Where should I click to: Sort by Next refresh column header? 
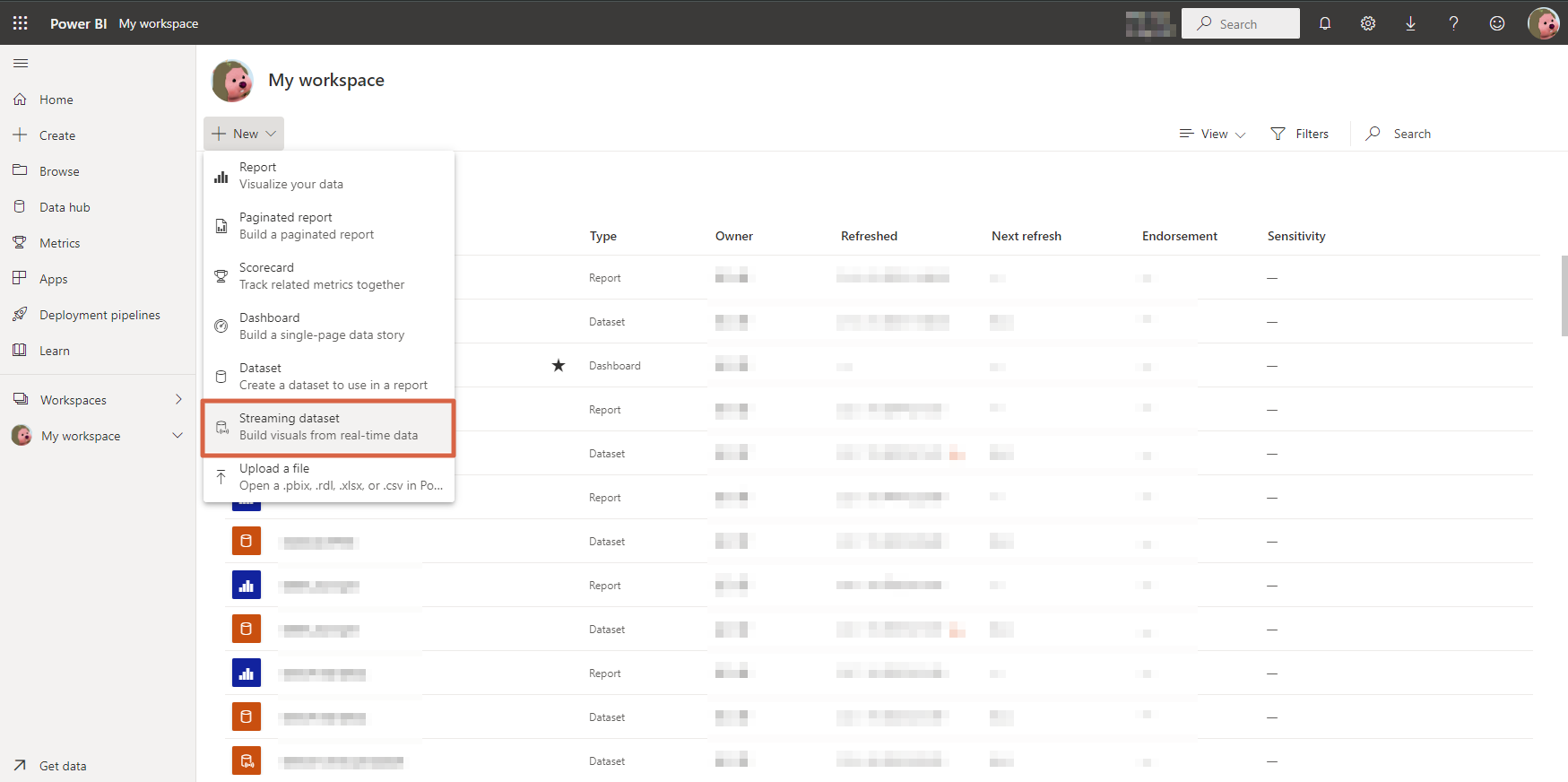pyautogui.click(x=1027, y=236)
